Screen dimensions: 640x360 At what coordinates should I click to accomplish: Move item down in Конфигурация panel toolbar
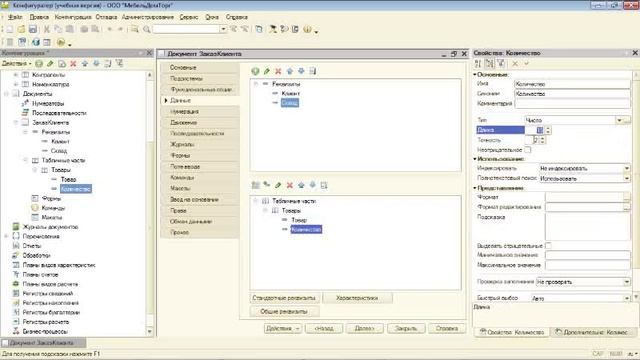pos(96,64)
